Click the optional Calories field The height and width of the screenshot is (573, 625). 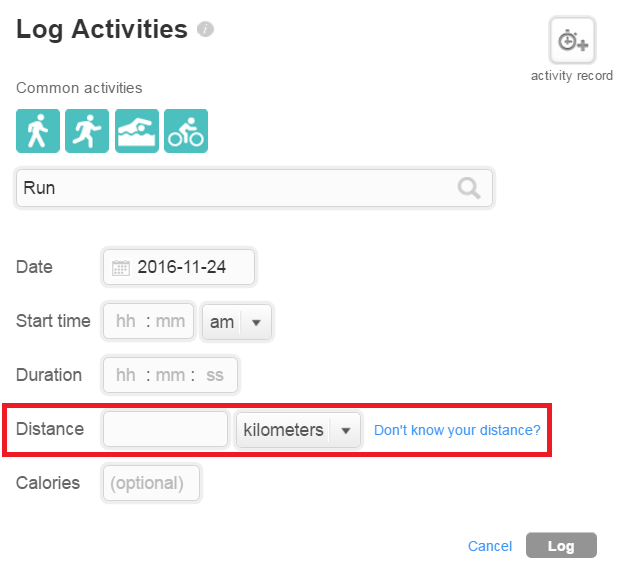coord(151,483)
